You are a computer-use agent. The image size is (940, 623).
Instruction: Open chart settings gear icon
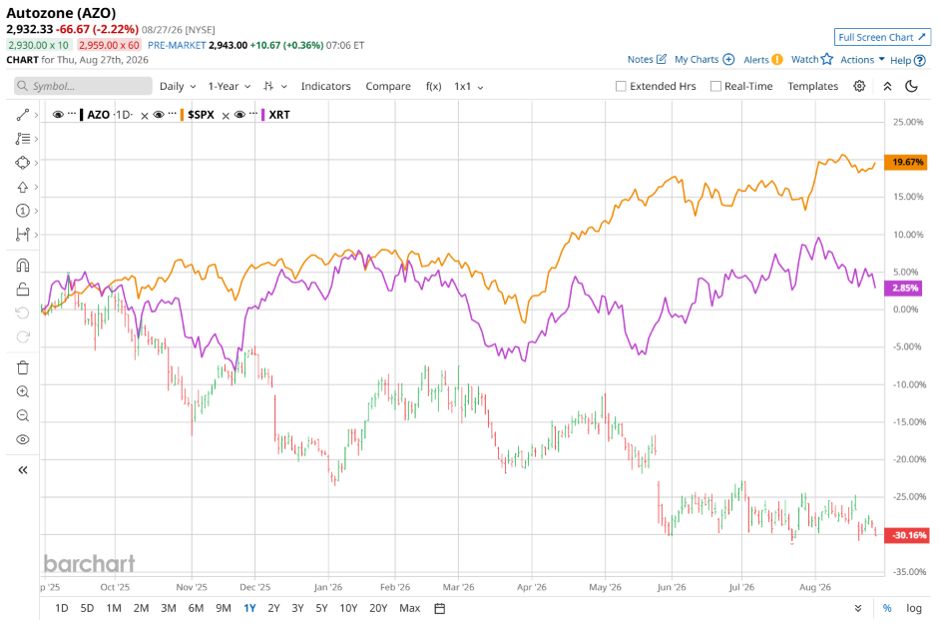point(859,86)
